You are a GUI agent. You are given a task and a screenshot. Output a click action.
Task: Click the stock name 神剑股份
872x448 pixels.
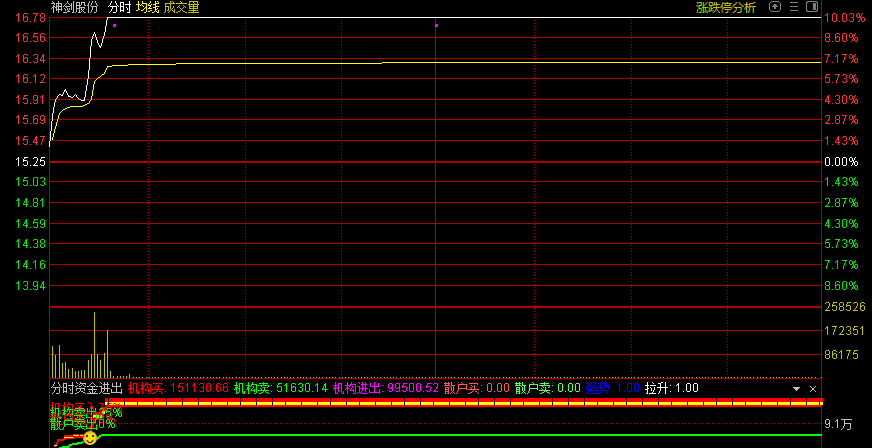click(x=74, y=7)
